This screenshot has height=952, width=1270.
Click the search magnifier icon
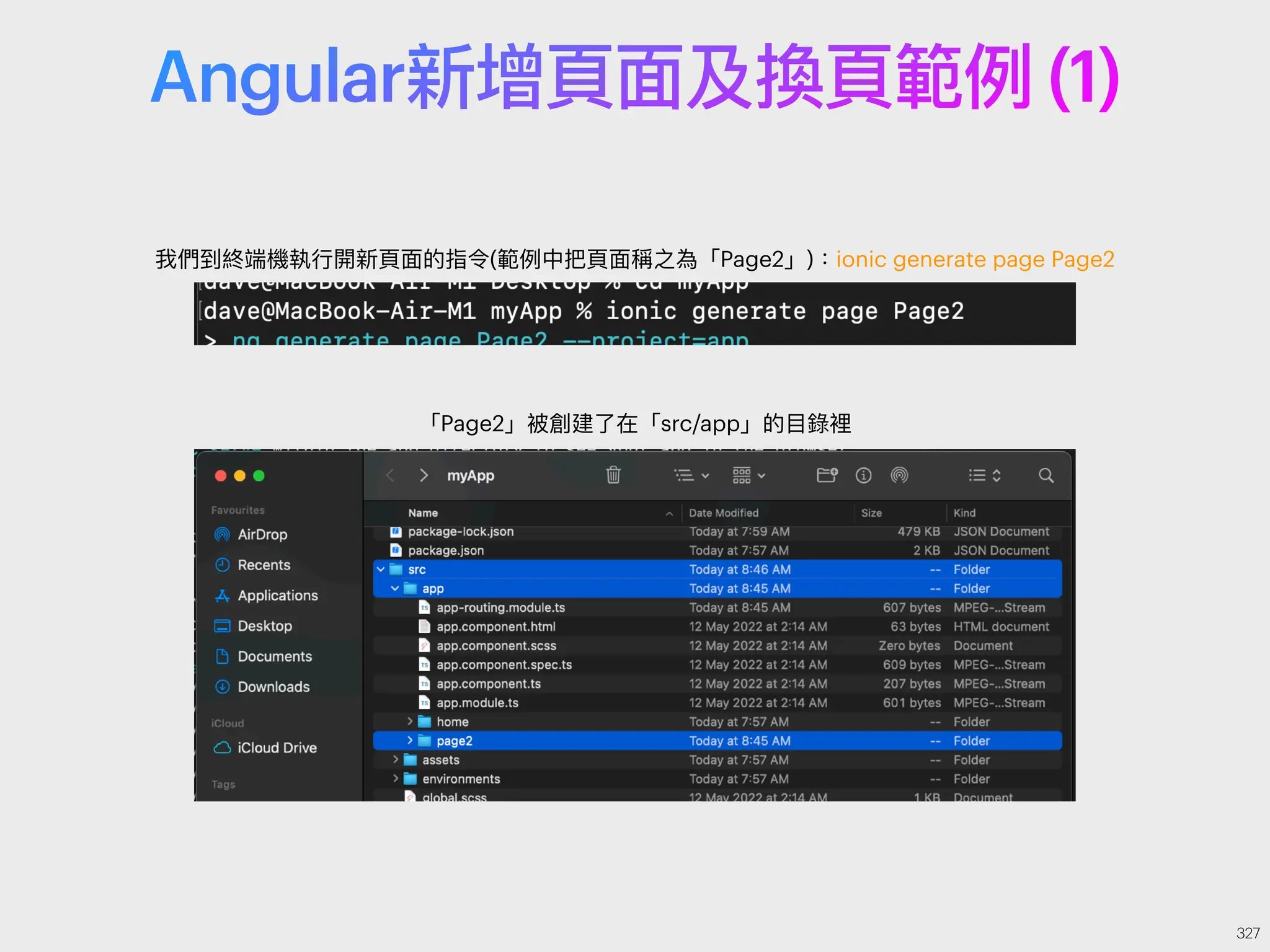click(x=1046, y=475)
